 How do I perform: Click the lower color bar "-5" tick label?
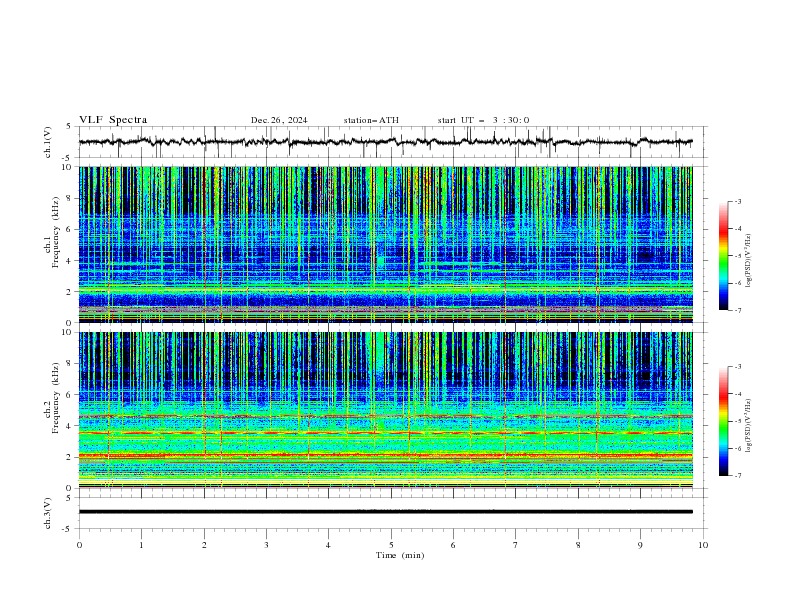tap(737, 421)
